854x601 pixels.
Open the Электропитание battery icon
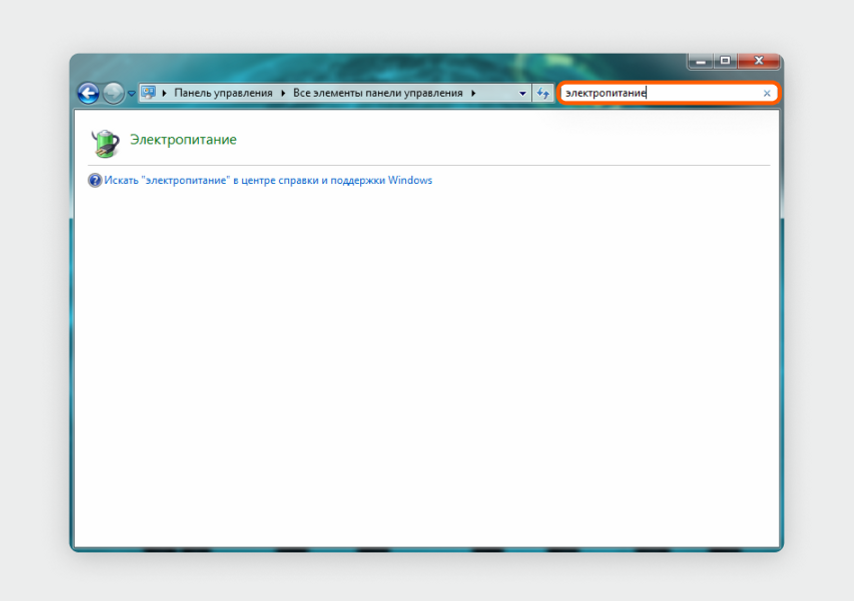pyautogui.click(x=105, y=143)
